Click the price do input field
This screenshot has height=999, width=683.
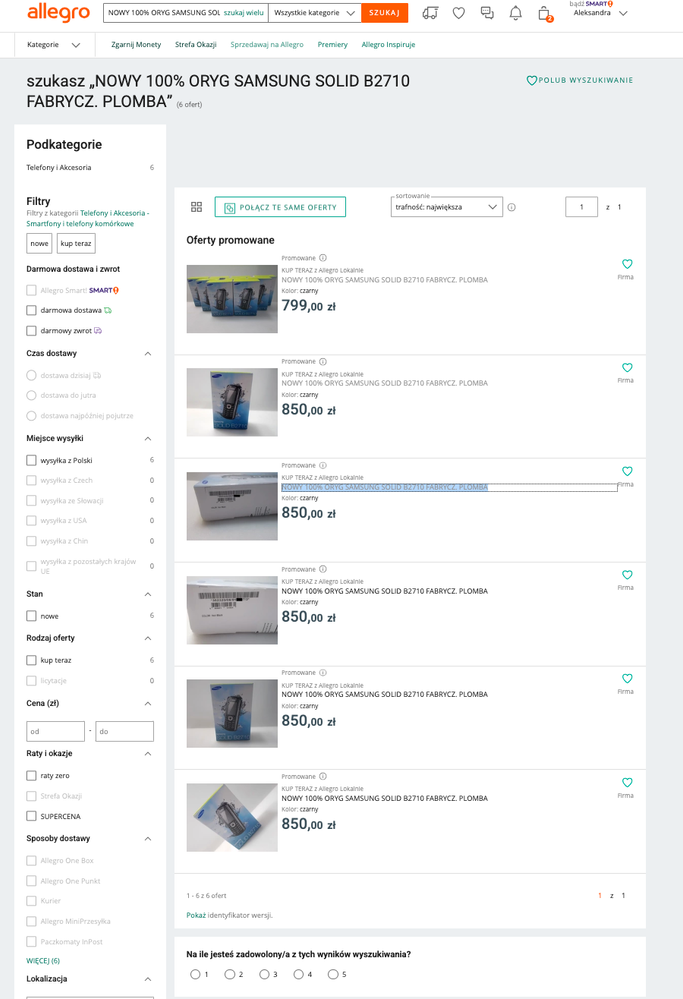(x=124, y=731)
